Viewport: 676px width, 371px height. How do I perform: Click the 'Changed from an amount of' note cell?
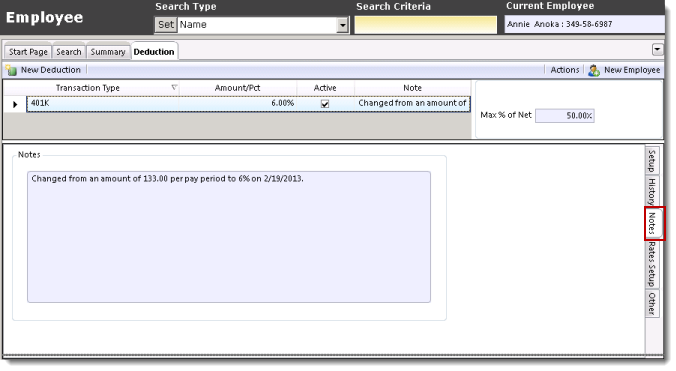click(413, 103)
